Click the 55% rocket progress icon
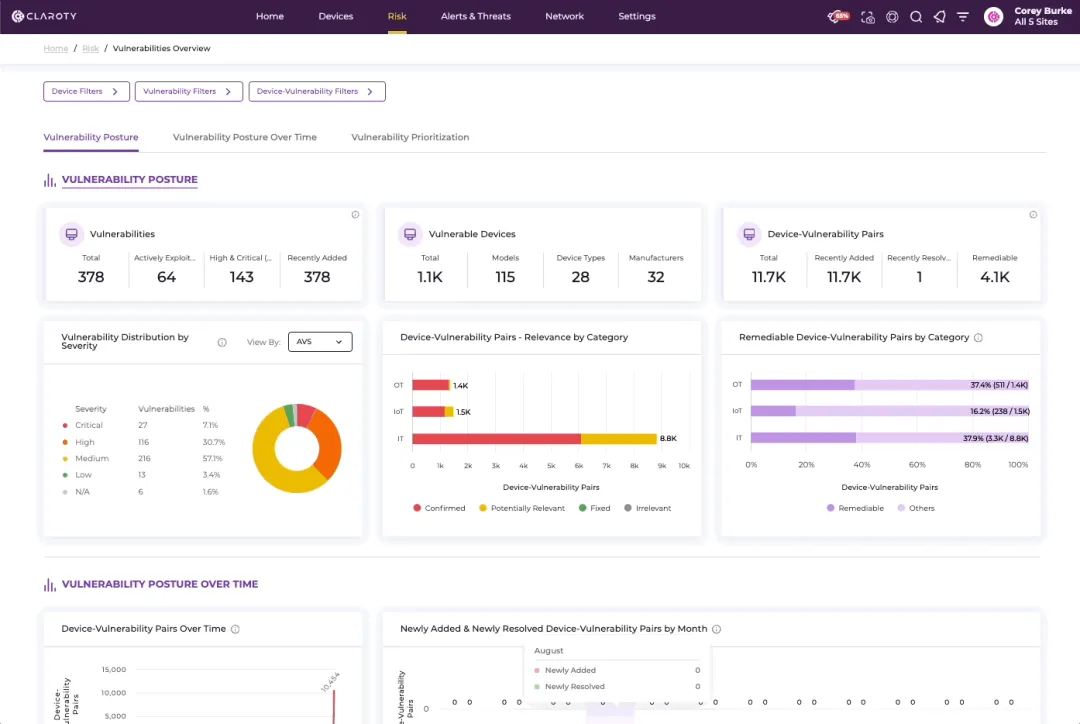The image size is (1080, 724). (838, 17)
